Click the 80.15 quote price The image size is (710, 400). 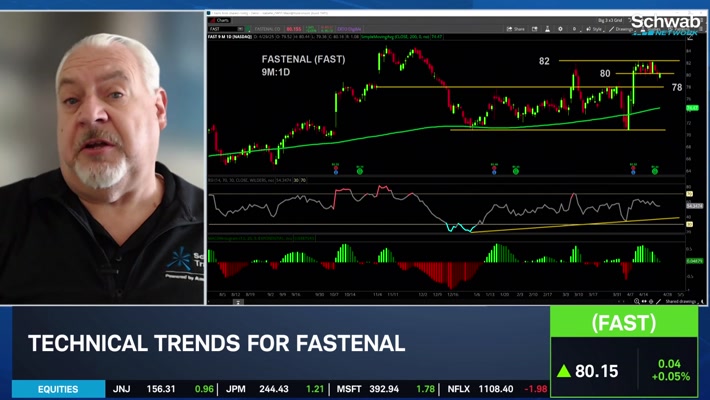596,371
